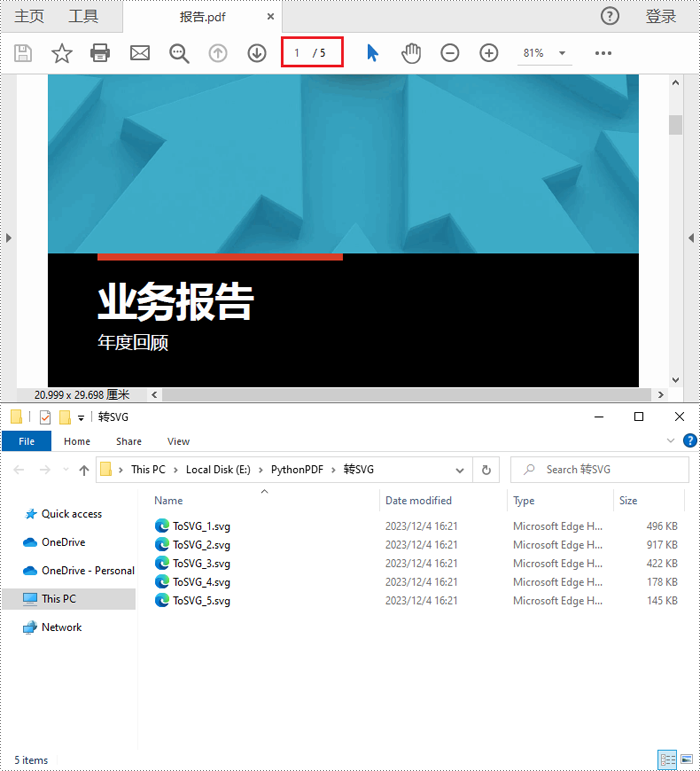
Task: Switch to the 主页 tab
Action: click(29, 16)
